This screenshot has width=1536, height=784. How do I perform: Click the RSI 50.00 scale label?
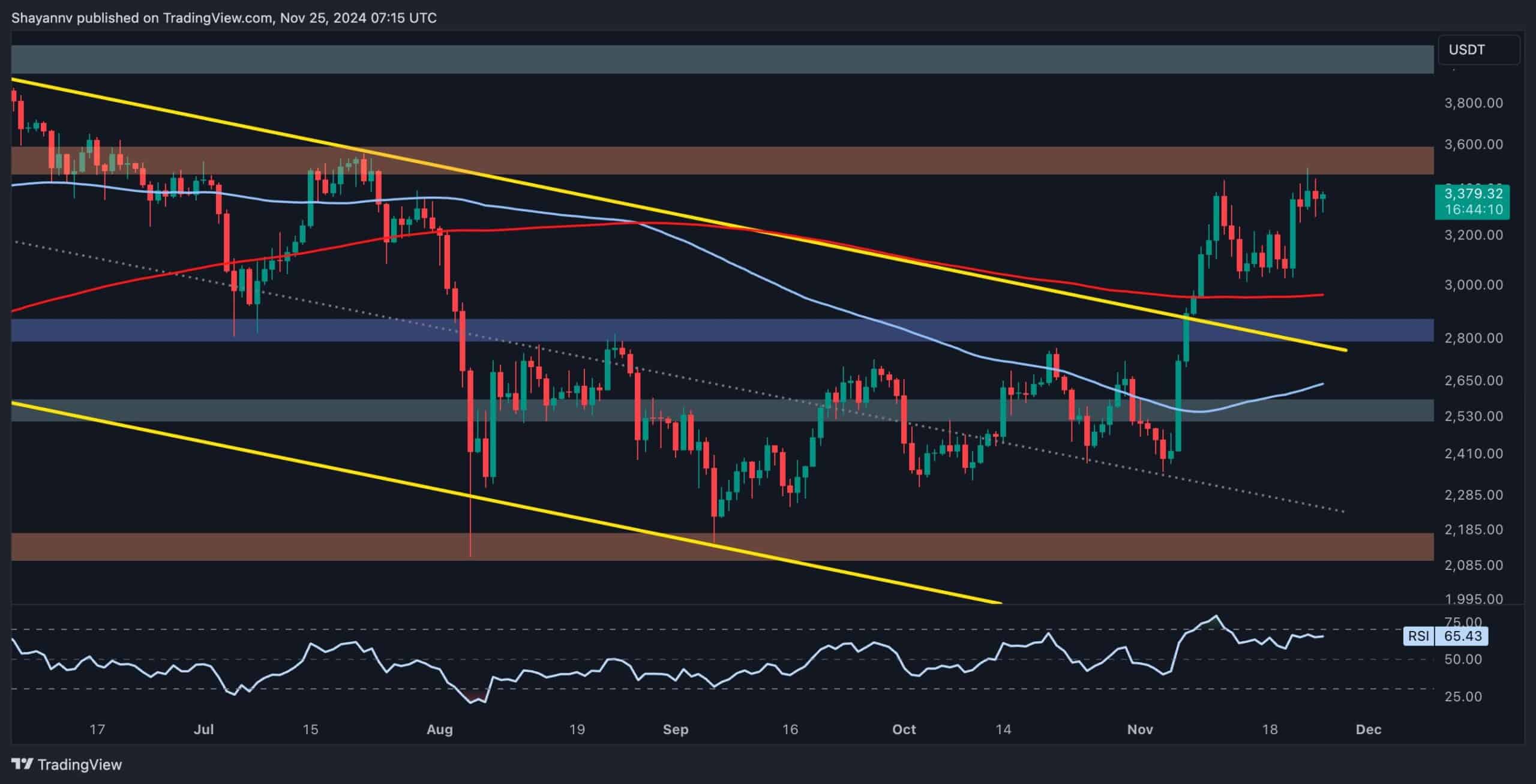[x=1463, y=660]
